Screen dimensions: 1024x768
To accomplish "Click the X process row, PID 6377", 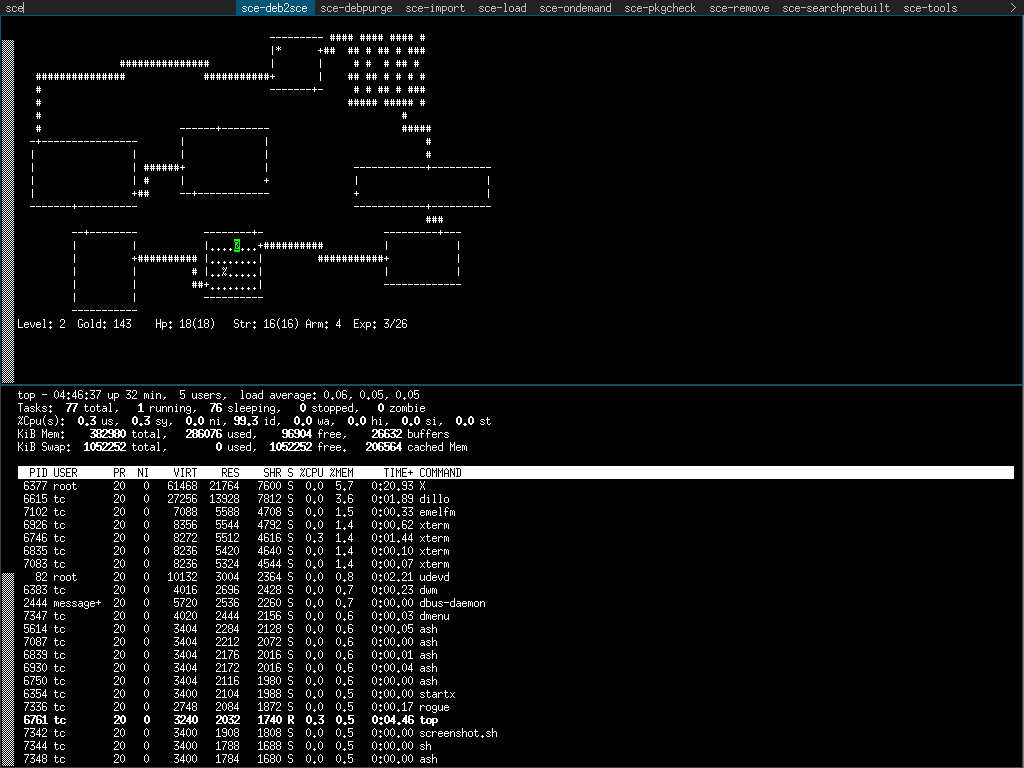I will 516,486.
